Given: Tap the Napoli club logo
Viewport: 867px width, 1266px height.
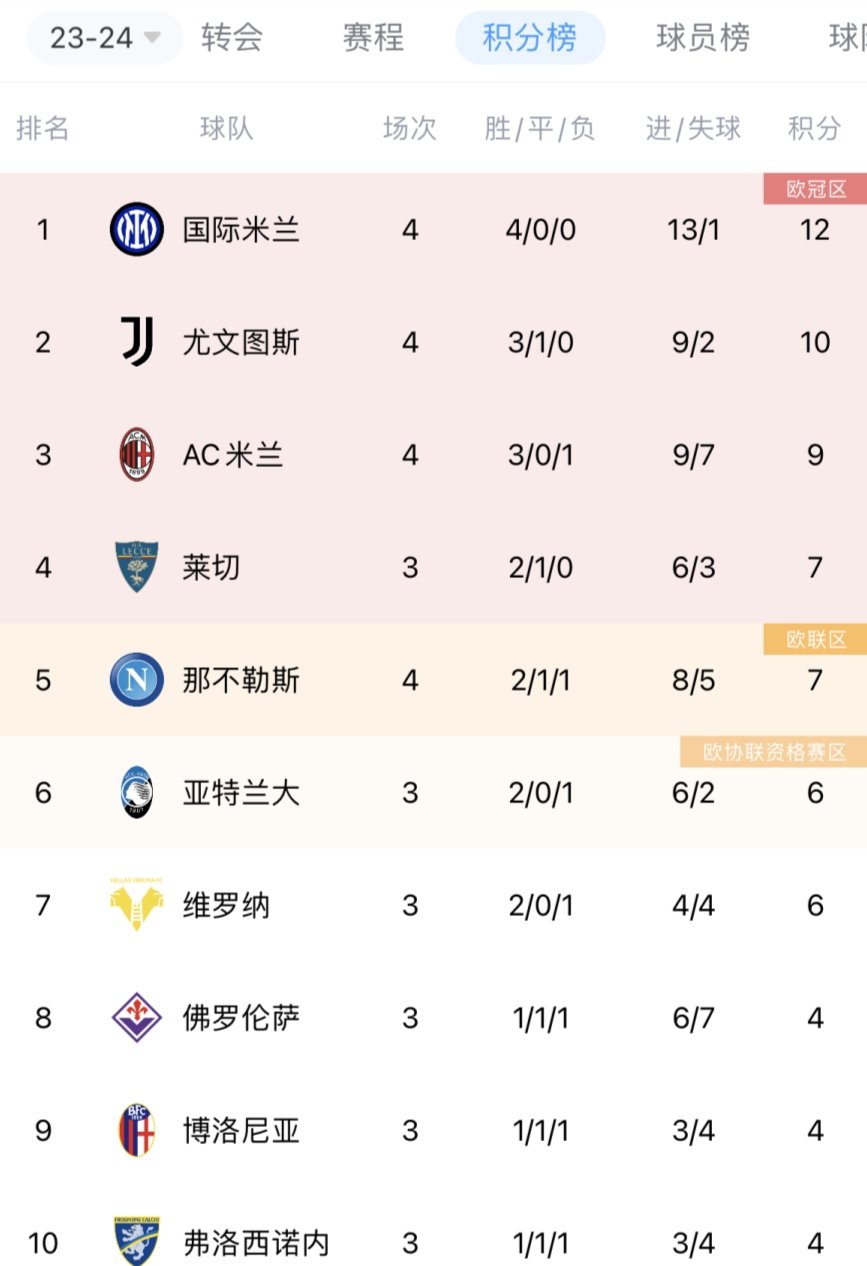Looking at the screenshot, I should coord(137,680).
